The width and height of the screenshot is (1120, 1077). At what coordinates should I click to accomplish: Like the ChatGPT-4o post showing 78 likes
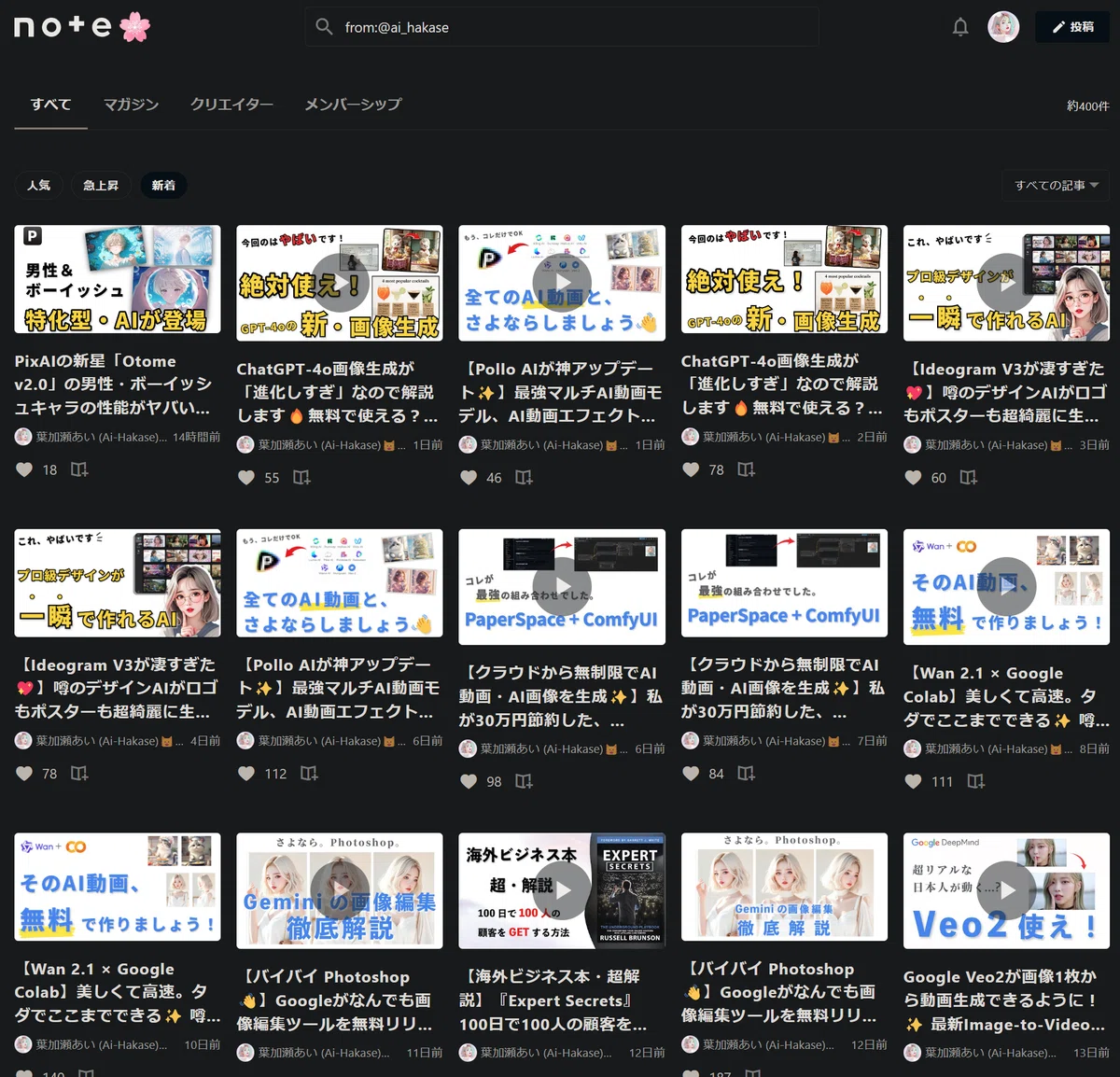[691, 469]
